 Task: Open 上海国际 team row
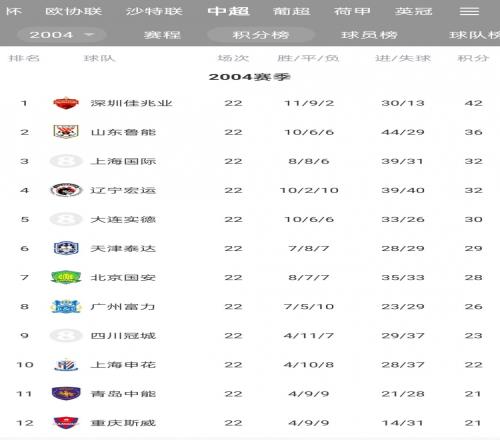[250, 161]
